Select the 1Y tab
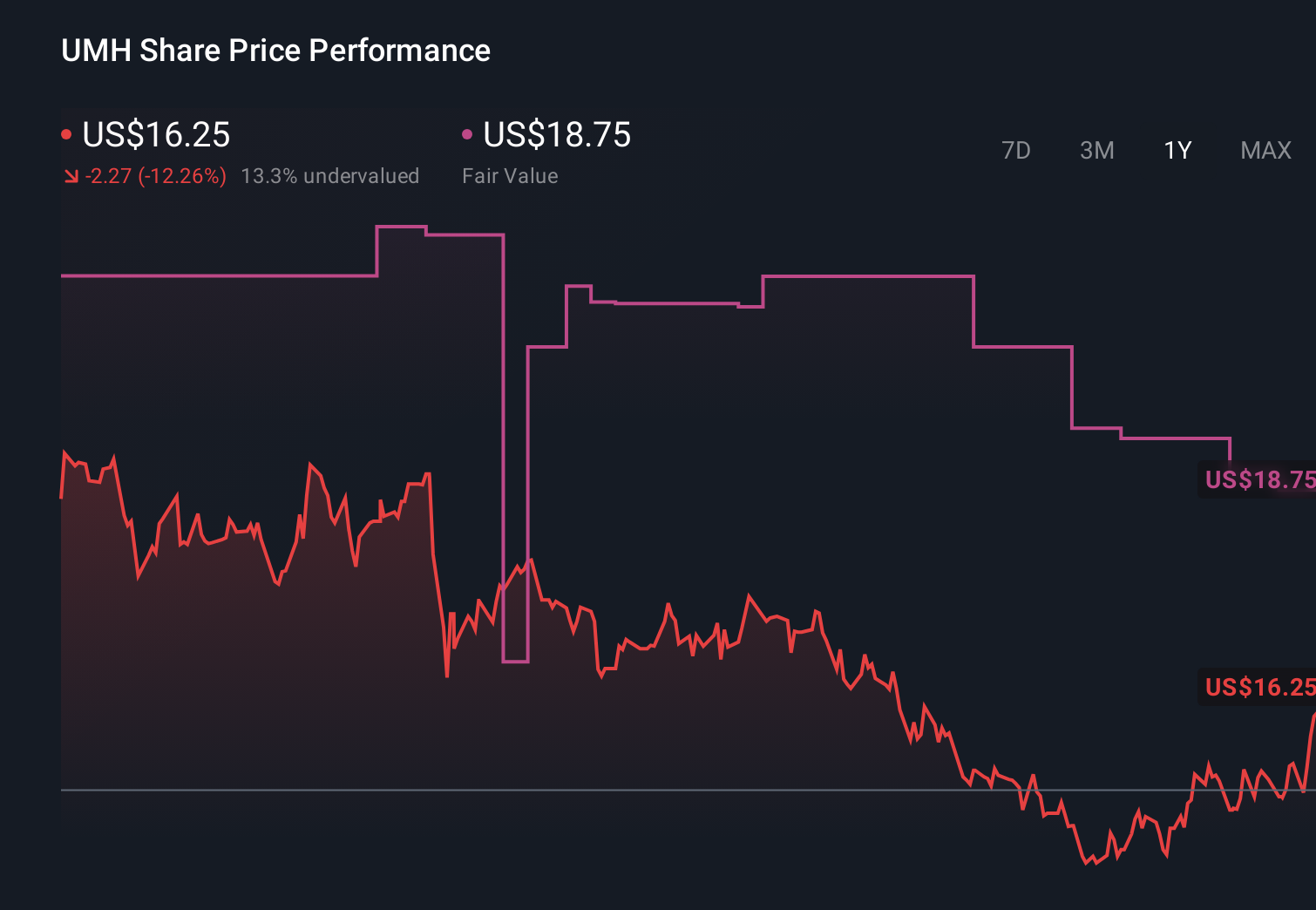 coord(1177,150)
